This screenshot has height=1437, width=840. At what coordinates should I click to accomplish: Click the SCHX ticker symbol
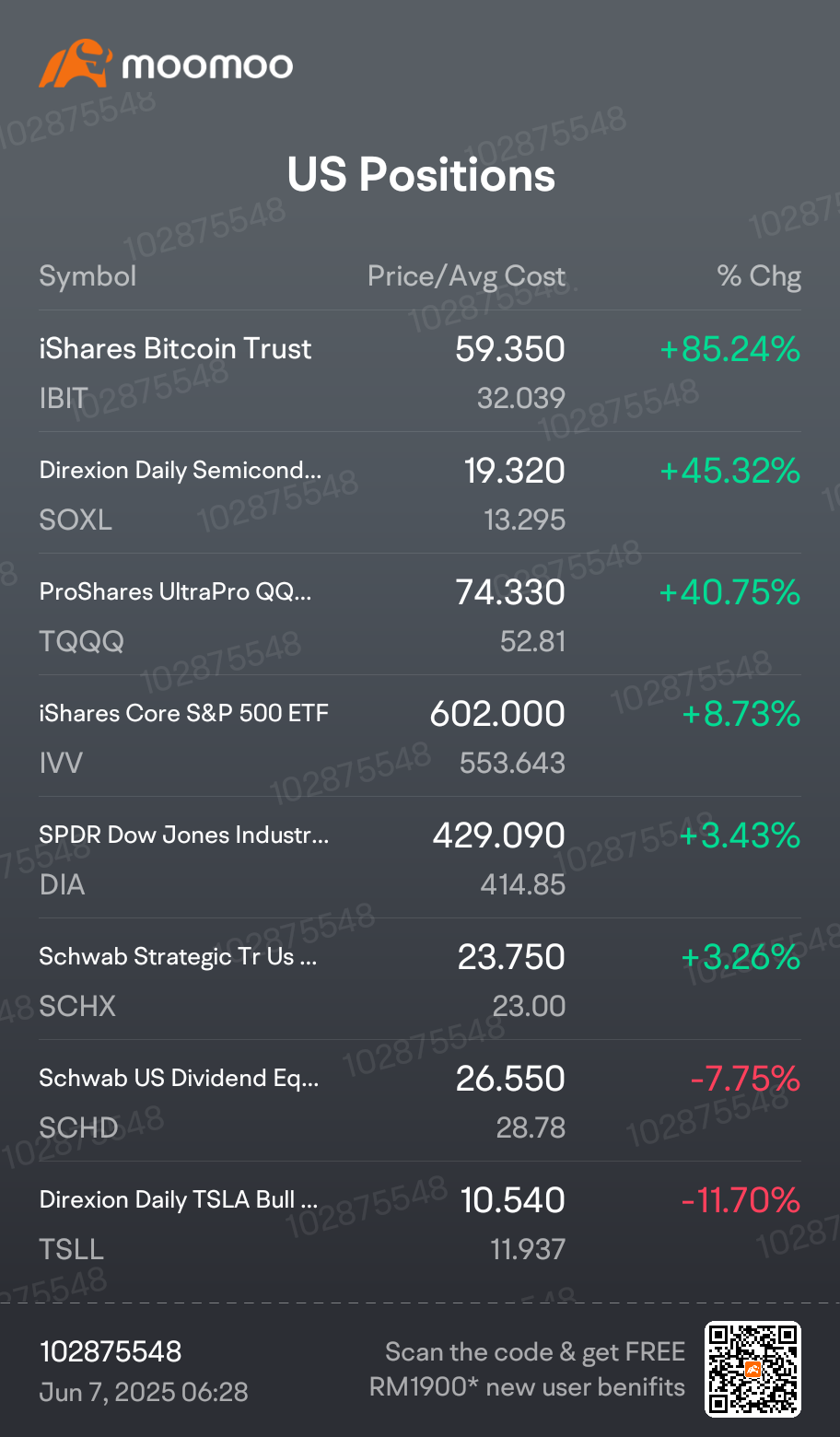tap(77, 1006)
